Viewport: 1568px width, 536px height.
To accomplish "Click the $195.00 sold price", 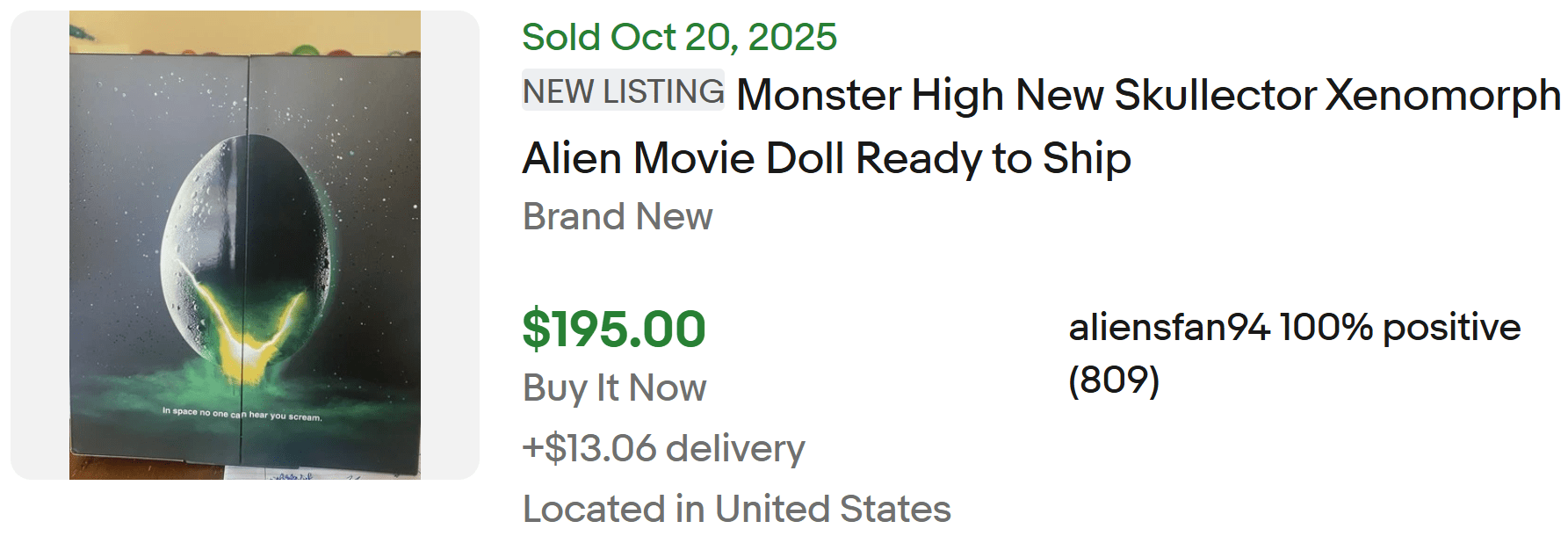I will tap(614, 330).
